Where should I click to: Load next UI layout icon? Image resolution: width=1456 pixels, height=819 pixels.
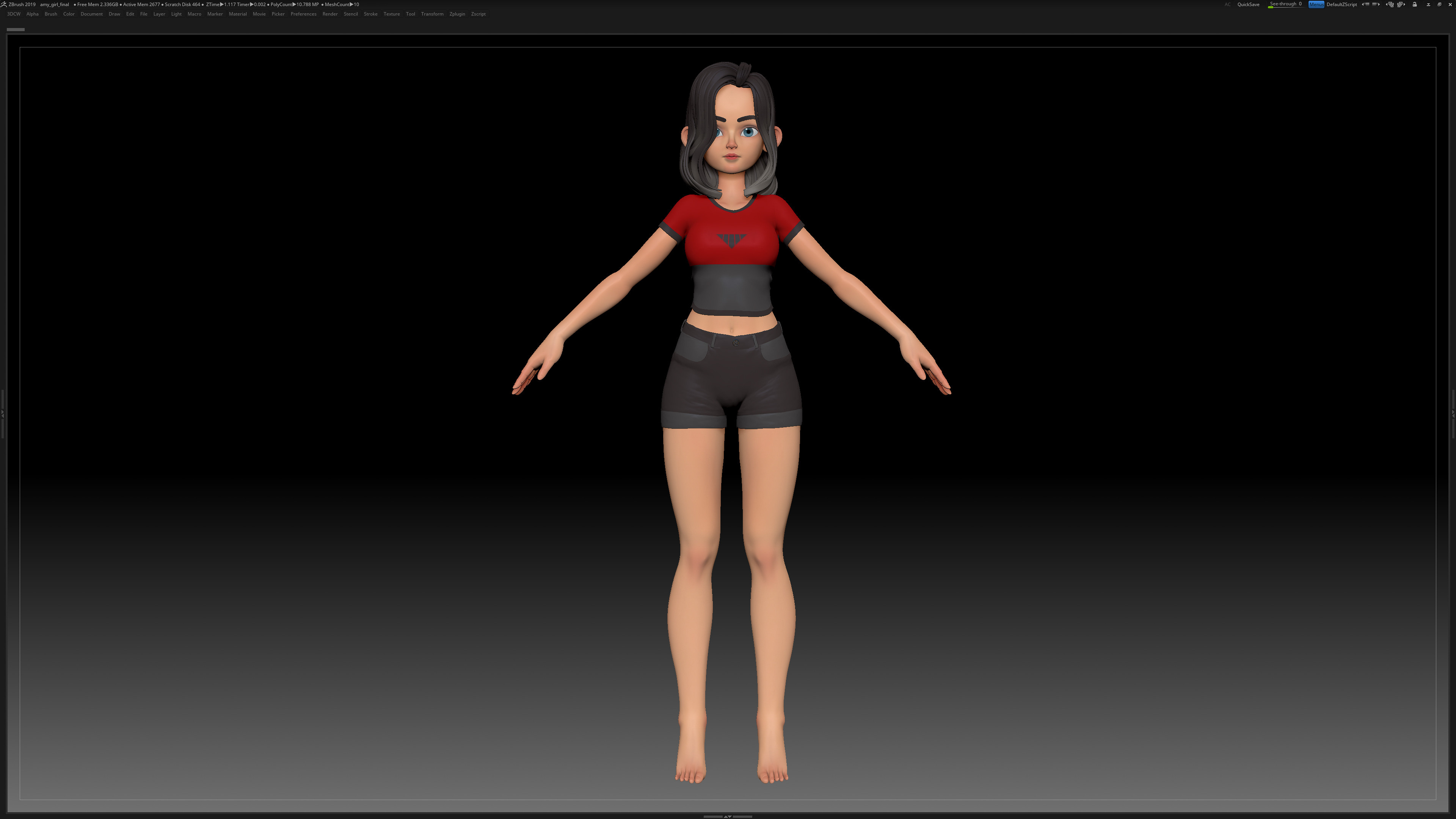tap(1401, 5)
